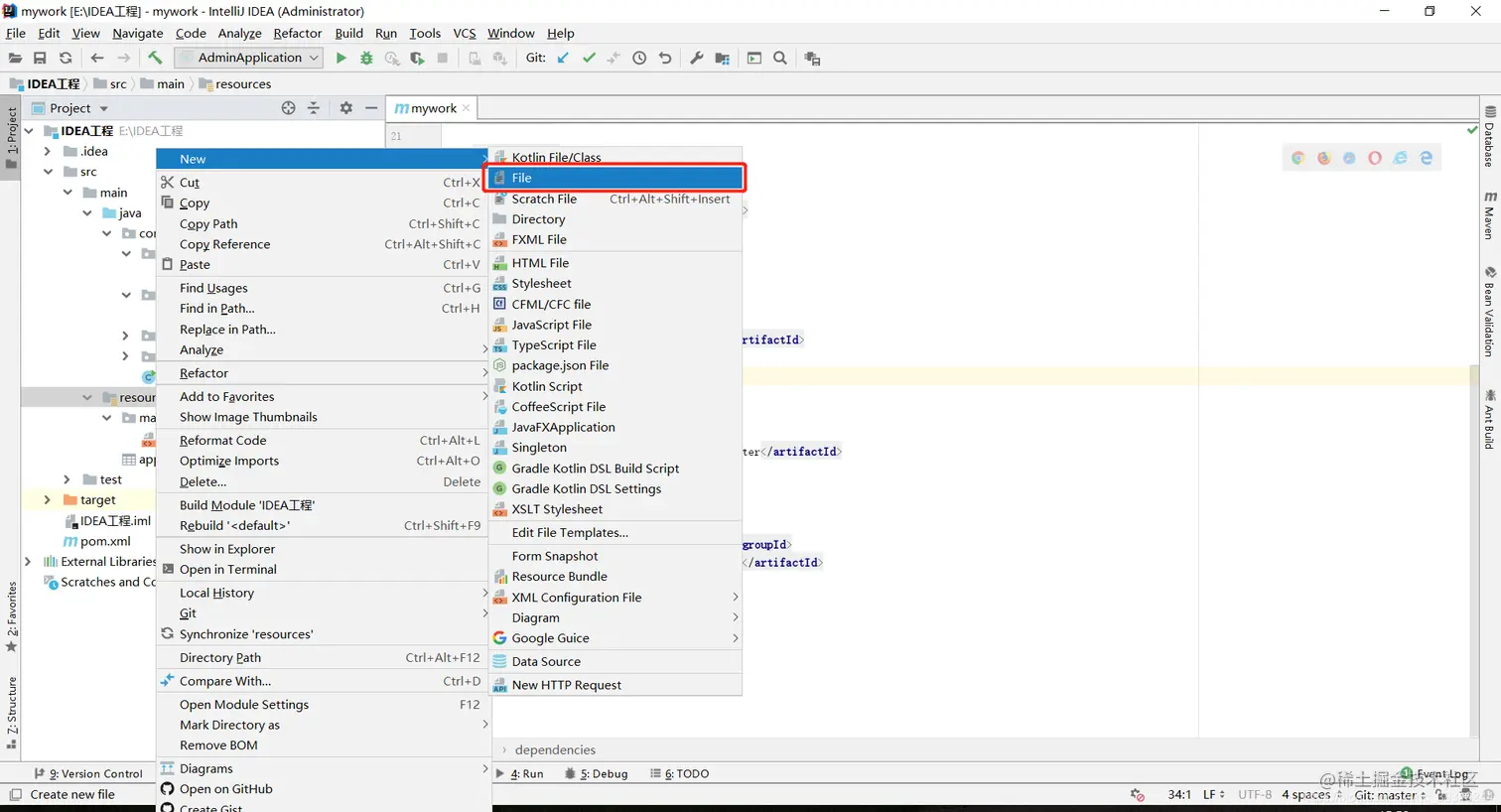Click the Open folder toolbar icon
The width and height of the screenshot is (1501, 812).
point(15,59)
